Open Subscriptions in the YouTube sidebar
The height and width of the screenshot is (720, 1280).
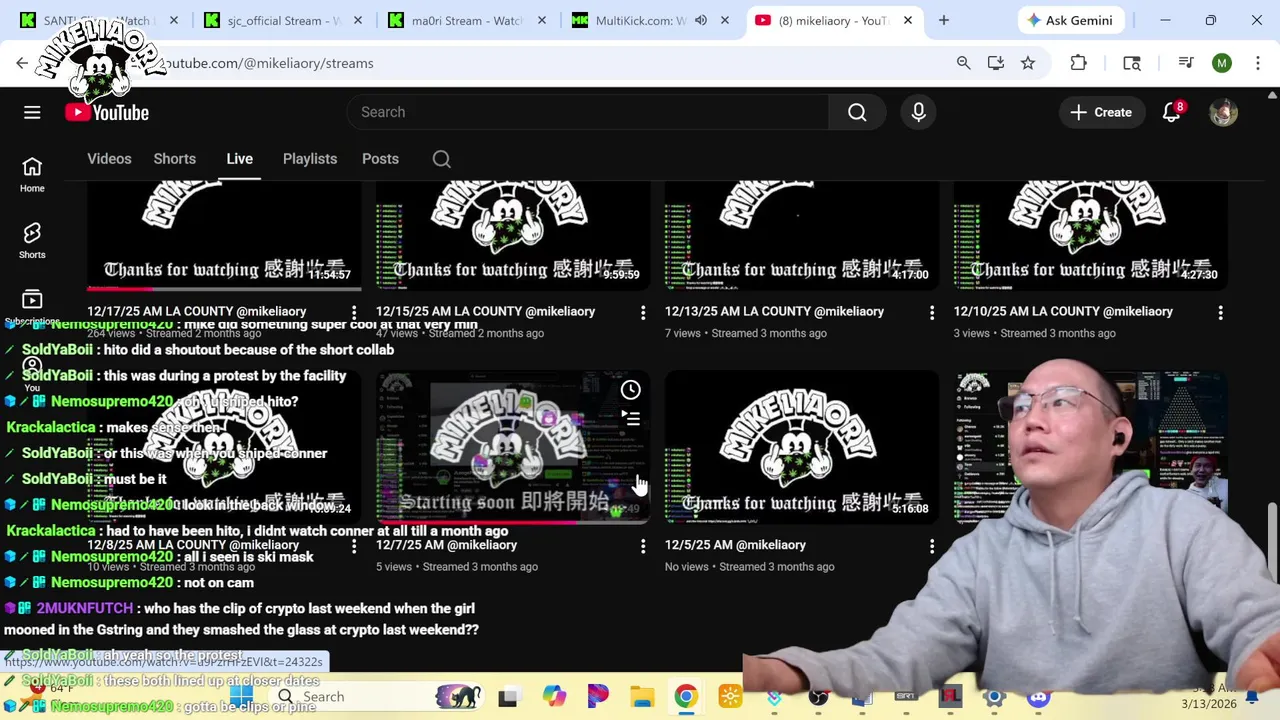pos(32,306)
